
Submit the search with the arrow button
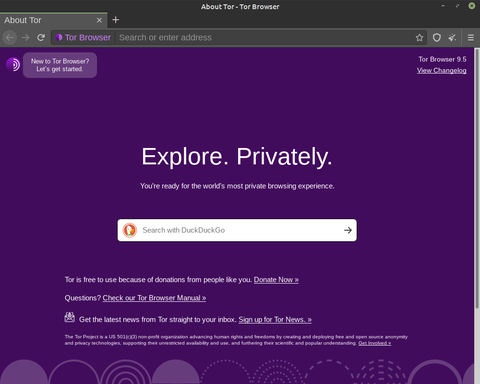click(x=348, y=230)
